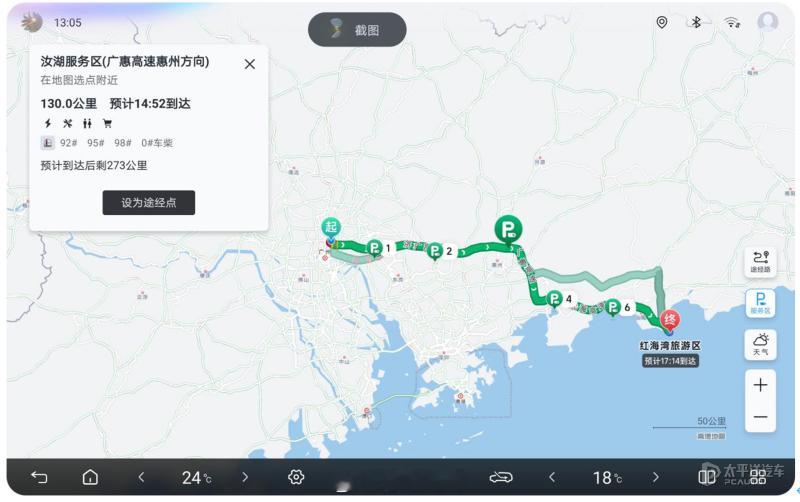Toggle the 服务区 service area layer
Viewport: 800px width, 502px height.
[760, 303]
